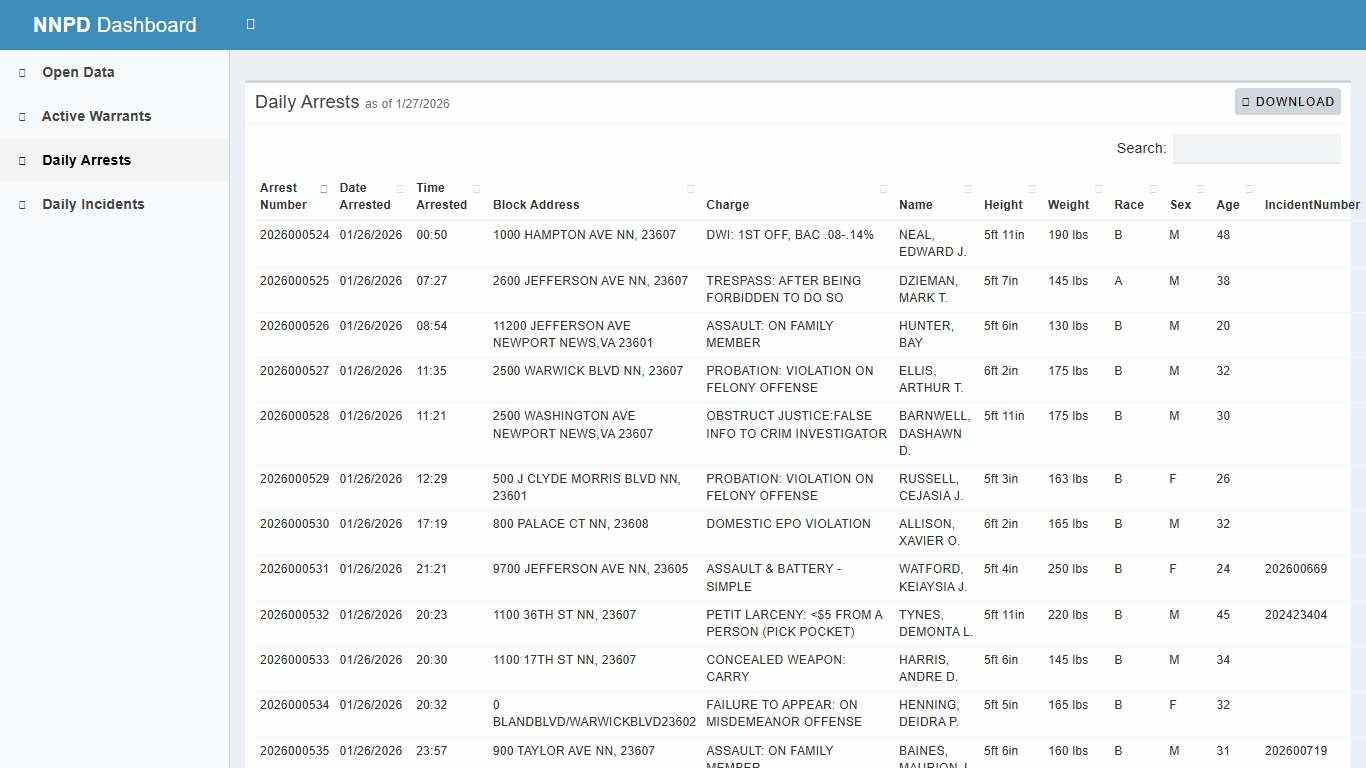Viewport: 1366px width, 768px height.
Task: Click the Daily Incidents sidebar icon
Action: (x=22, y=204)
